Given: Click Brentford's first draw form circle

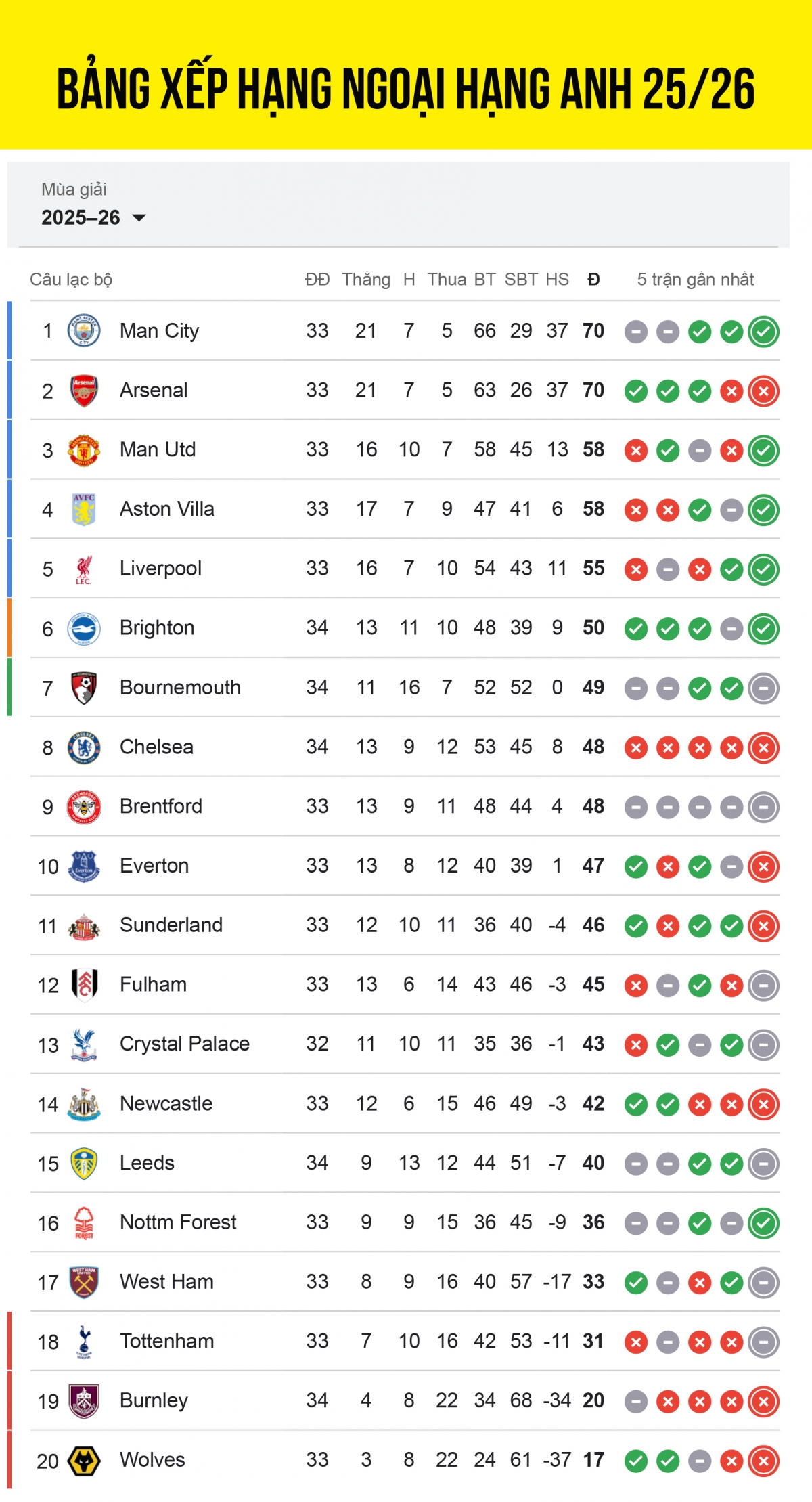Looking at the screenshot, I should (x=636, y=806).
